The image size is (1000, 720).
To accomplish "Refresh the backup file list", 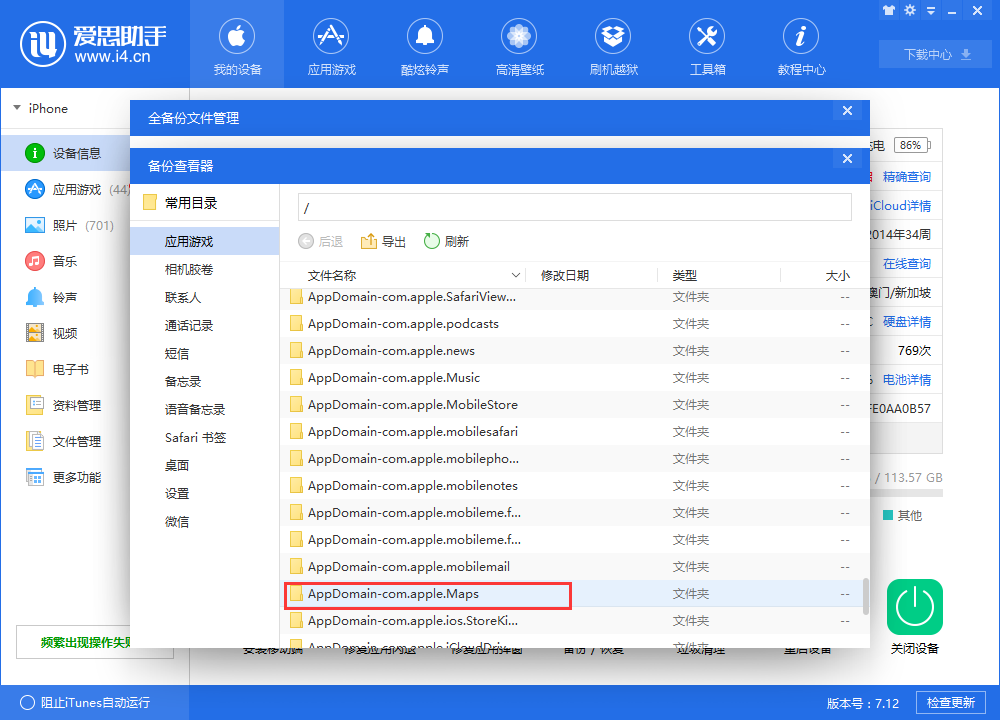I will (446, 240).
